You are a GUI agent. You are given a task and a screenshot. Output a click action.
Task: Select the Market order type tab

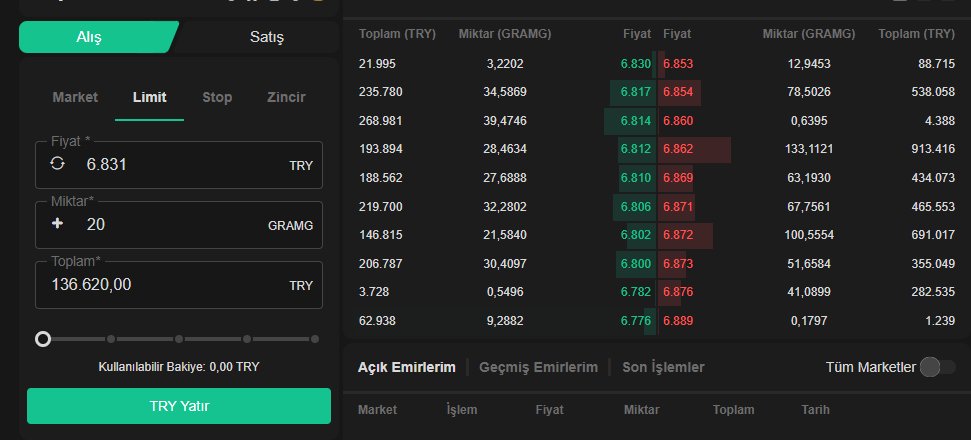click(x=75, y=97)
